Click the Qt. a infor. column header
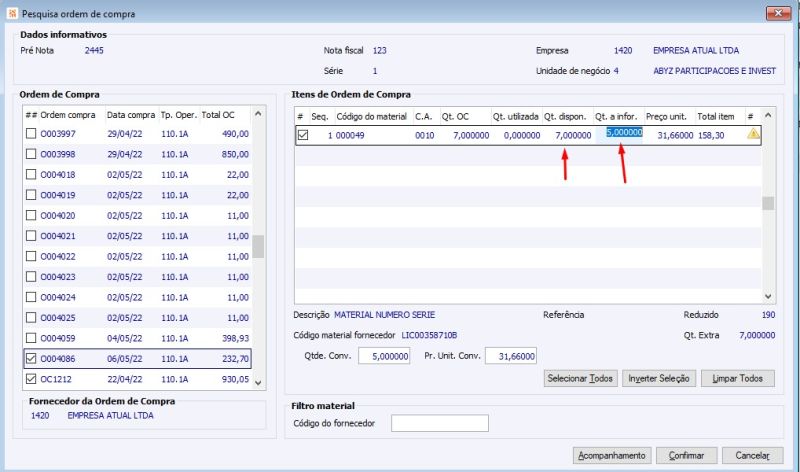Viewport: 800px width, 472px height. coord(616,117)
